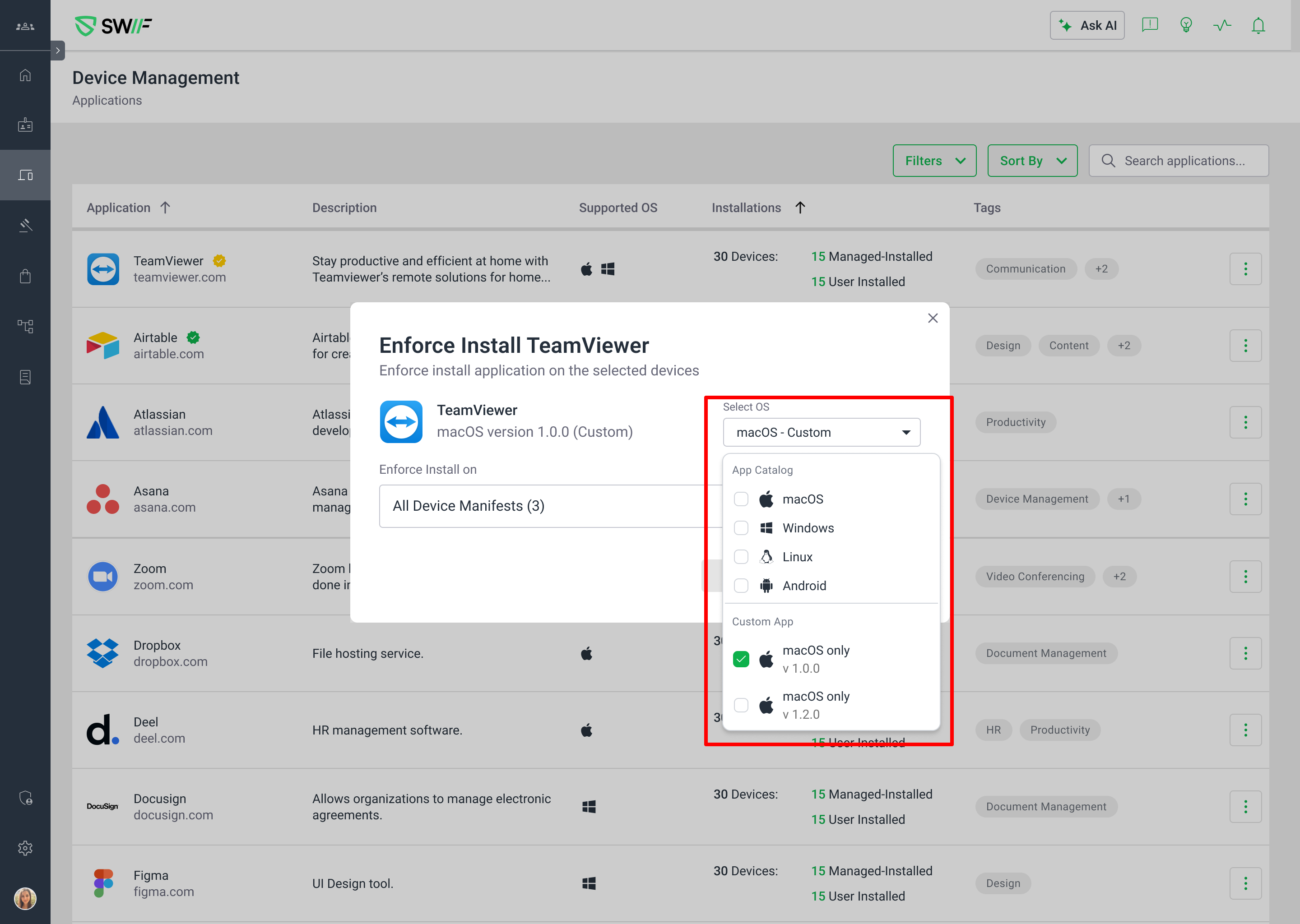Collapse the macOS - Custom OS dropdown

tap(821, 432)
